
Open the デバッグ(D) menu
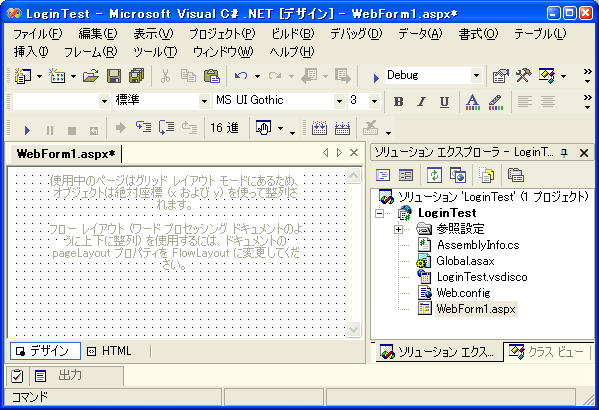356,34
